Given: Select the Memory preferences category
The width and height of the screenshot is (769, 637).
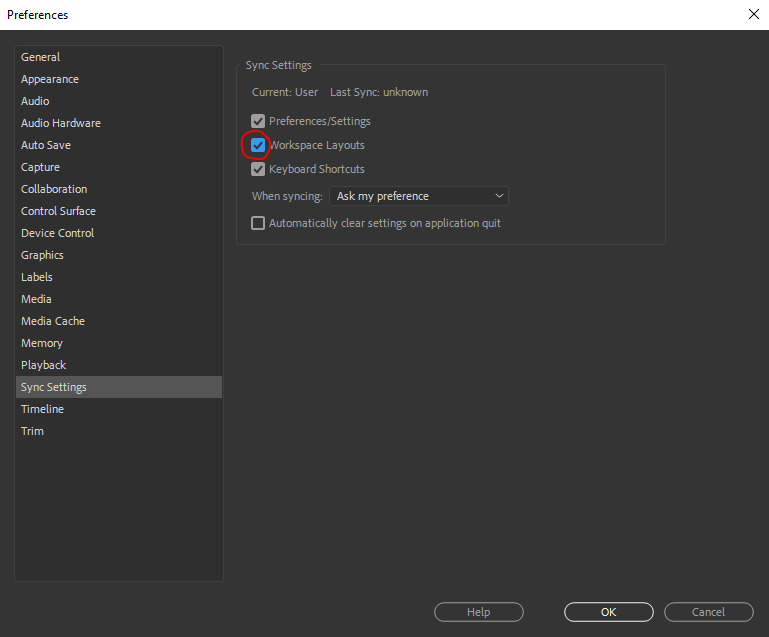Looking at the screenshot, I should point(42,343).
